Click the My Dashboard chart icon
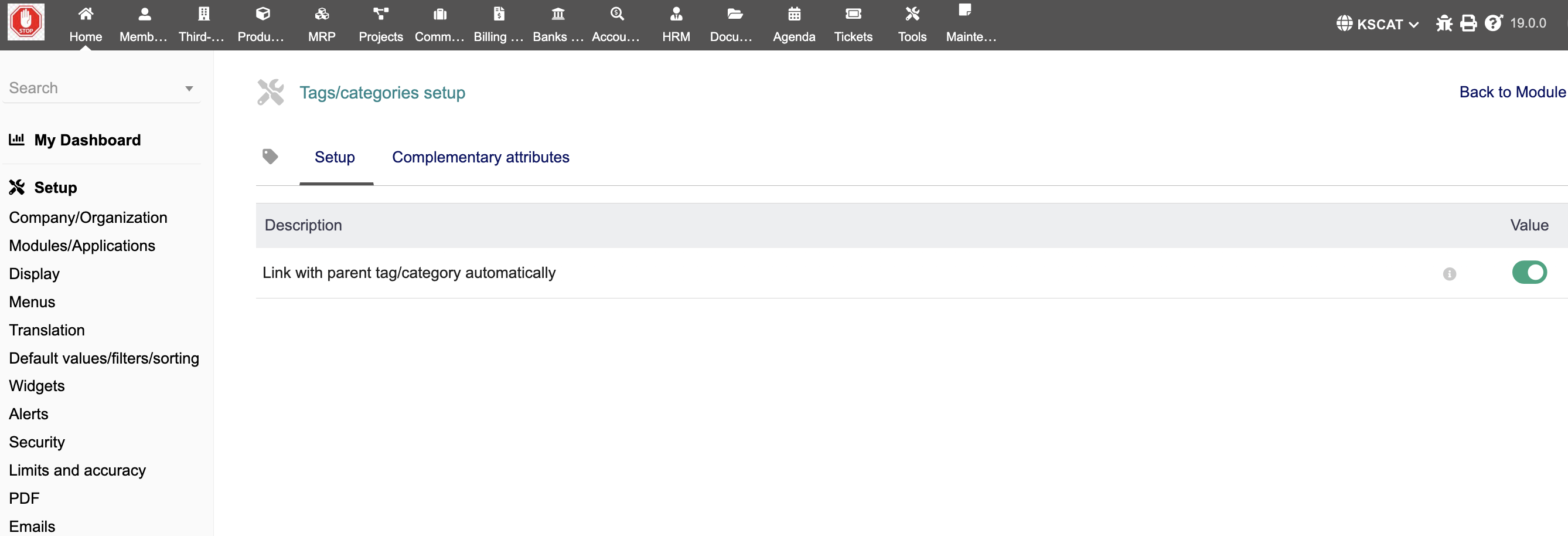 pos(16,140)
